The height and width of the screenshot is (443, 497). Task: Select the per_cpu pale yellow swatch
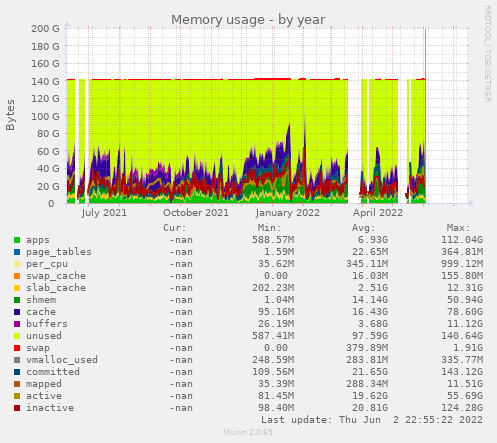click(x=17, y=264)
